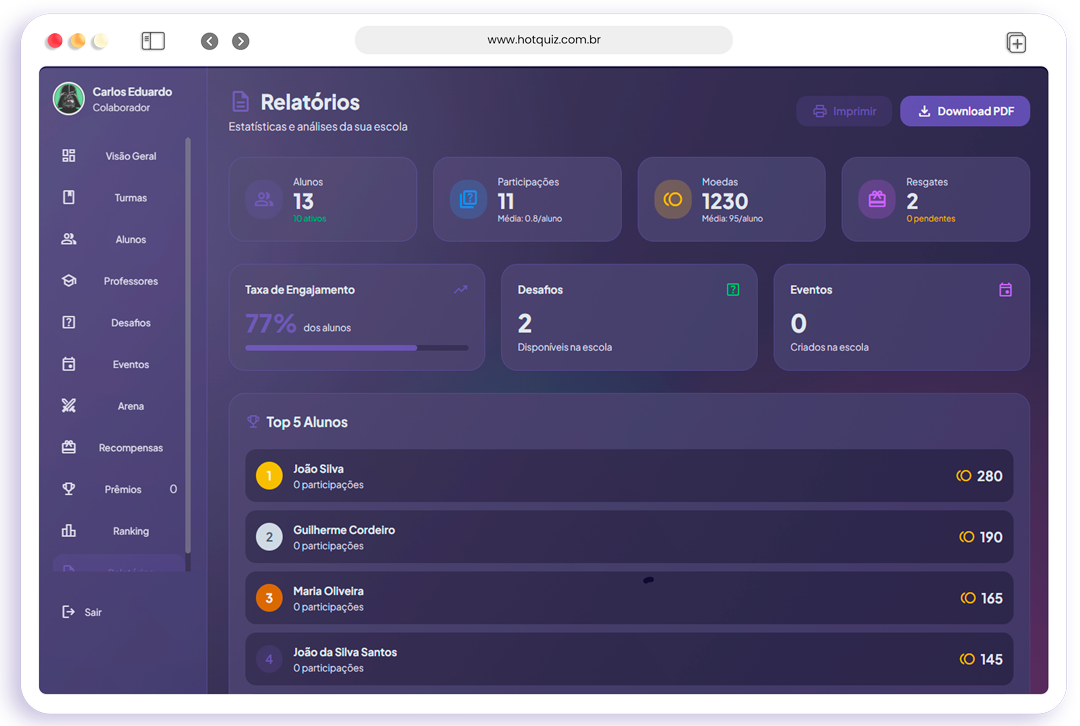1080x726 pixels.
Task: Navigate back with the browser arrow
Action: coord(209,41)
